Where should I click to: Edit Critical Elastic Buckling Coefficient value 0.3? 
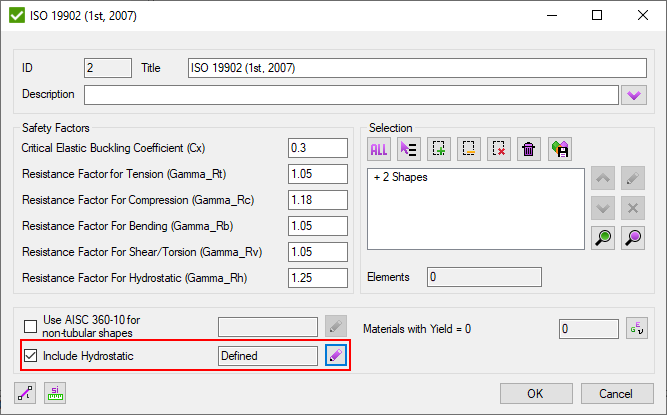click(318, 148)
